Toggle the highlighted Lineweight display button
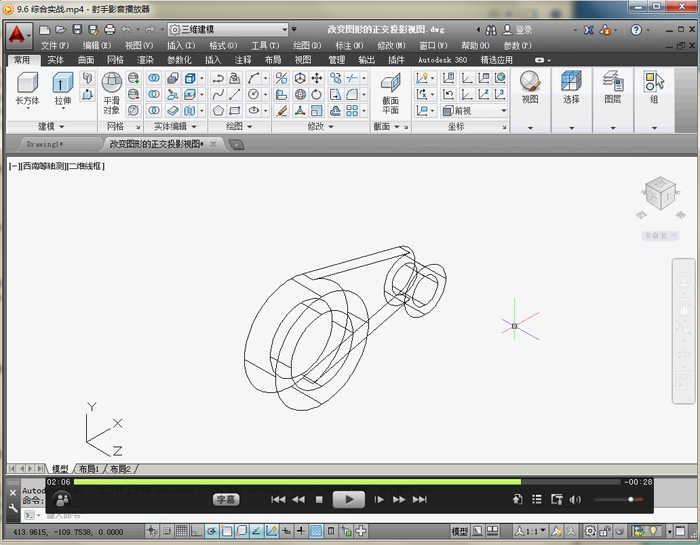 [316, 531]
